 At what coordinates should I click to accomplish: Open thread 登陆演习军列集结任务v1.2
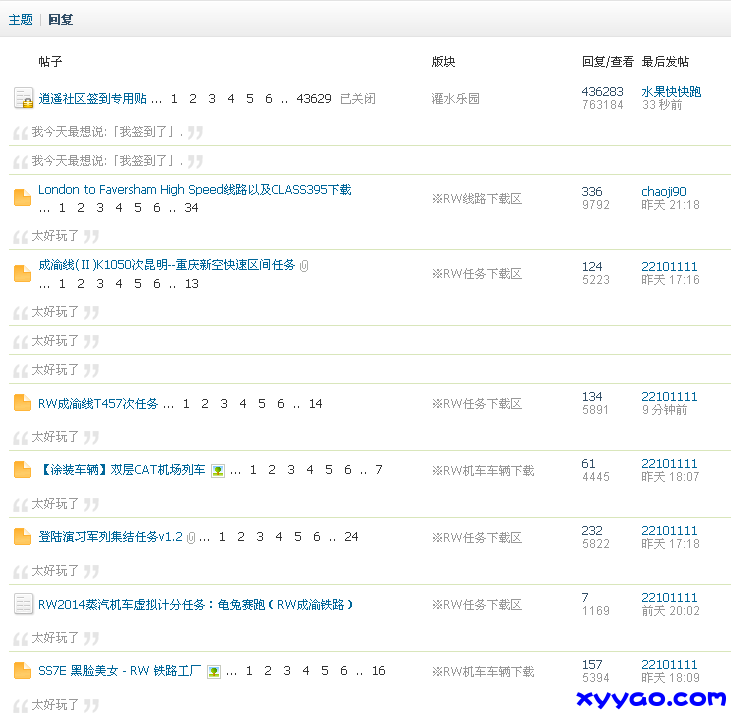(110, 537)
